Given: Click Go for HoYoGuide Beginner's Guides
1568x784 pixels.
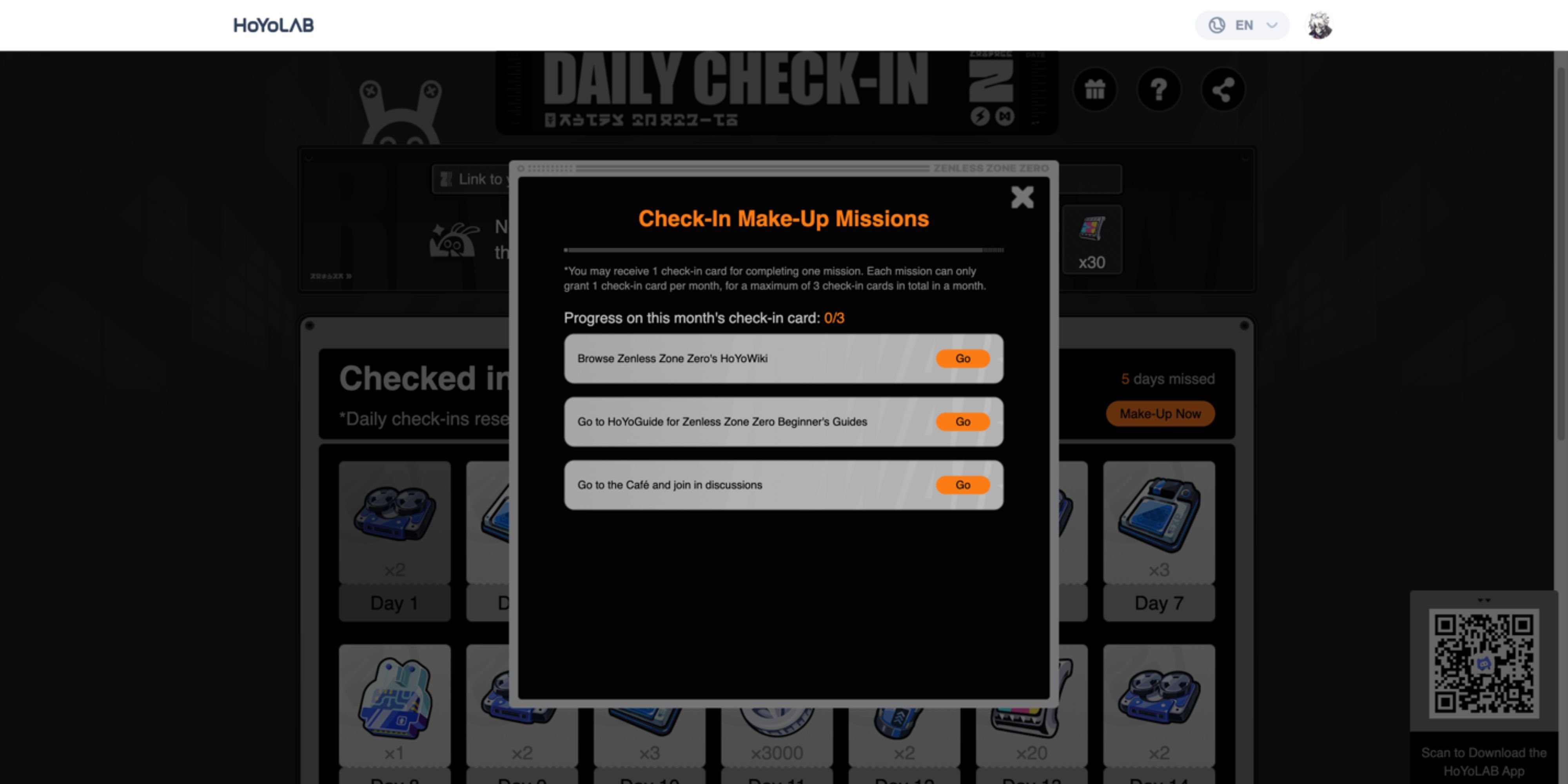Looking at the screenshot, I should [962, 421].
